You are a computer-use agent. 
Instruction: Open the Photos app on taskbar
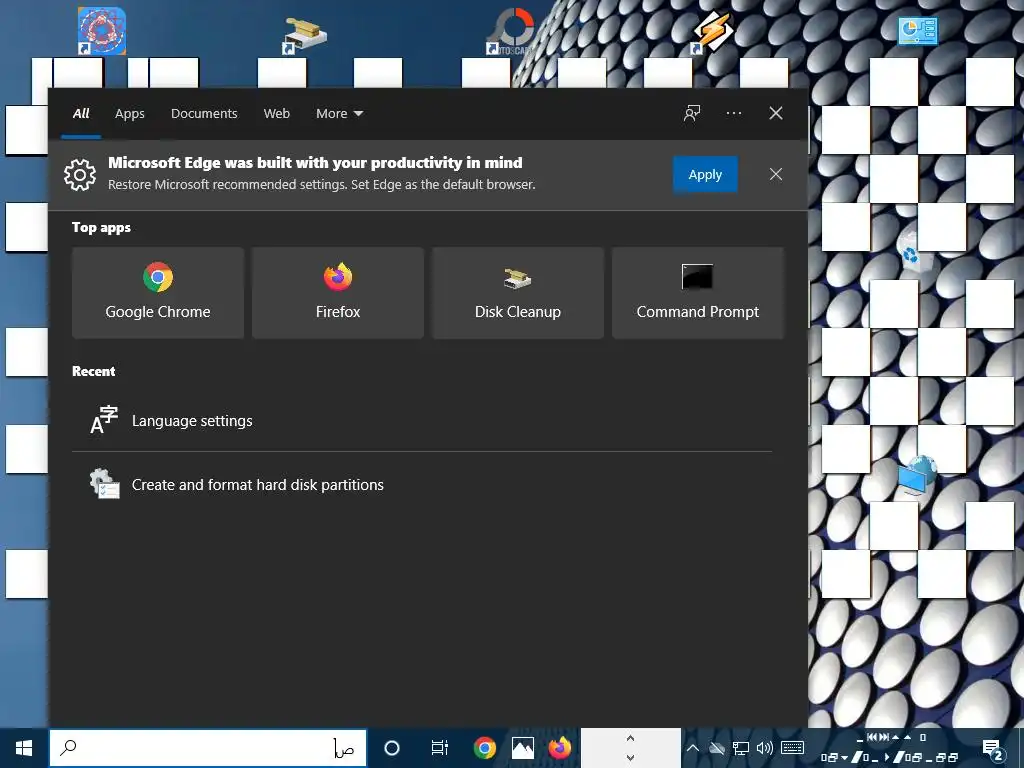pos(523,748)
